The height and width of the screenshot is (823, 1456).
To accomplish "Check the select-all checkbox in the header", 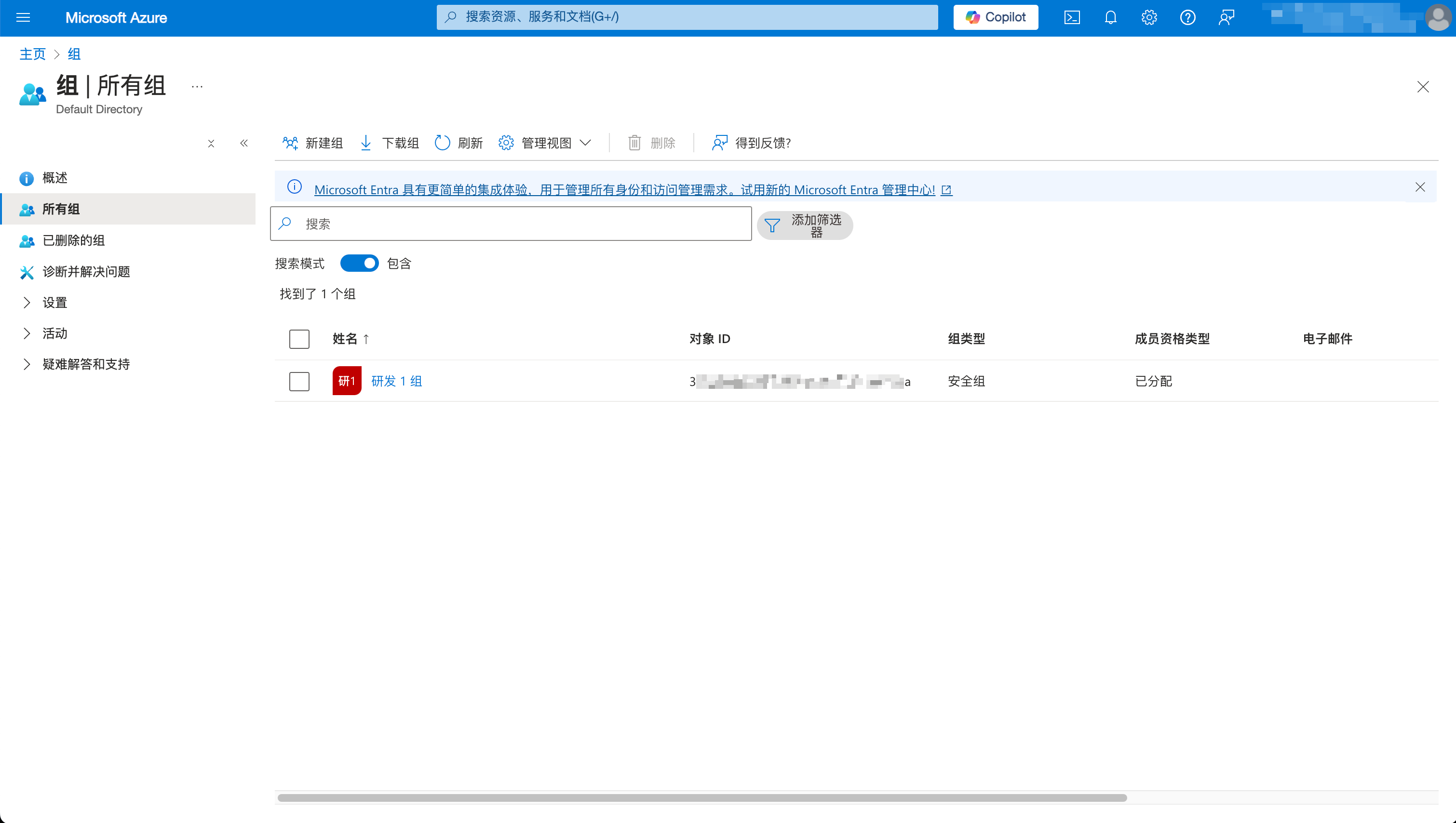I will coord(299,339).
